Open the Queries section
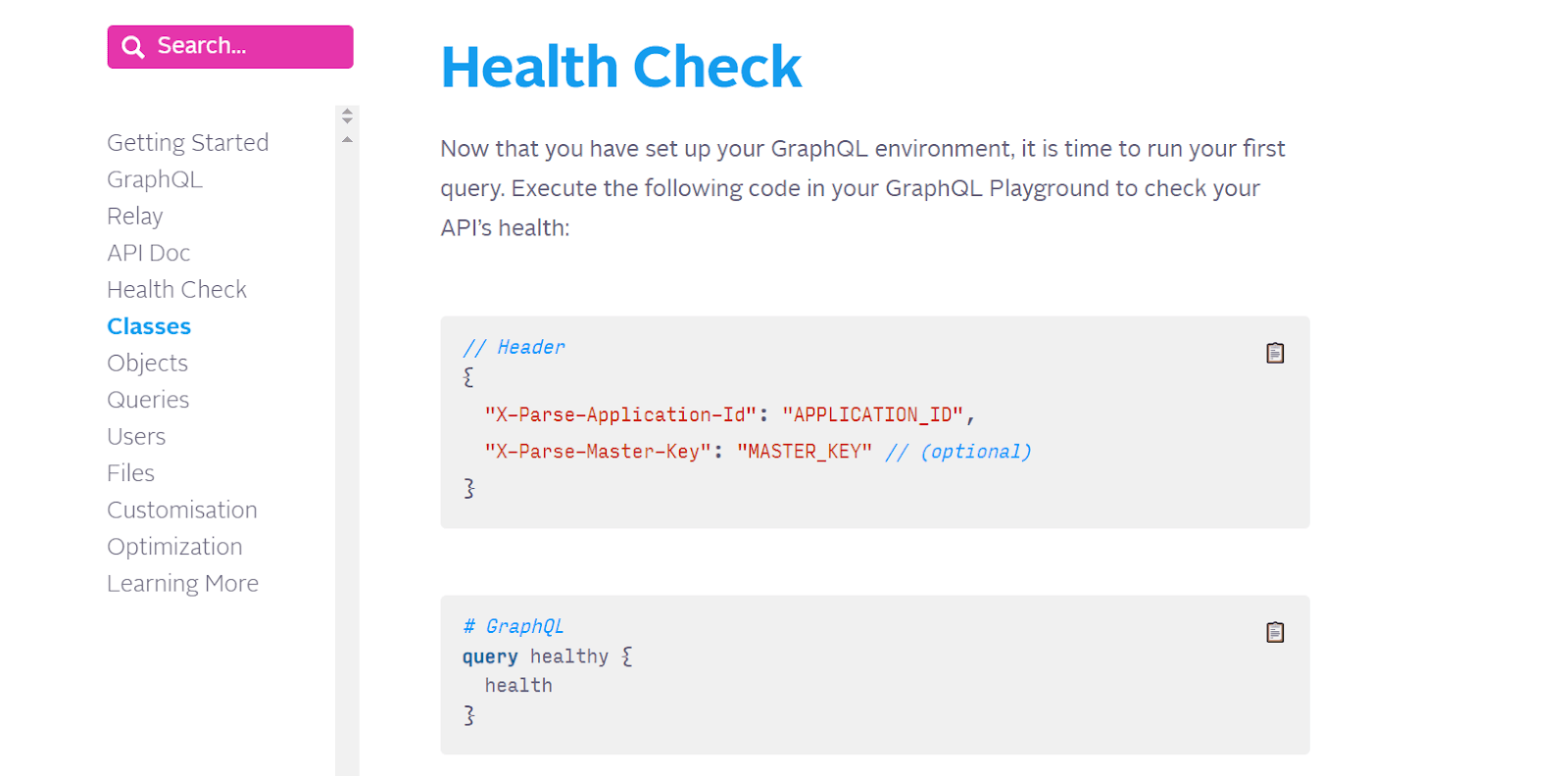Image resolution: width=1568 pixels, height=776 pixels. pyautogui.click(x=148, y=399)
